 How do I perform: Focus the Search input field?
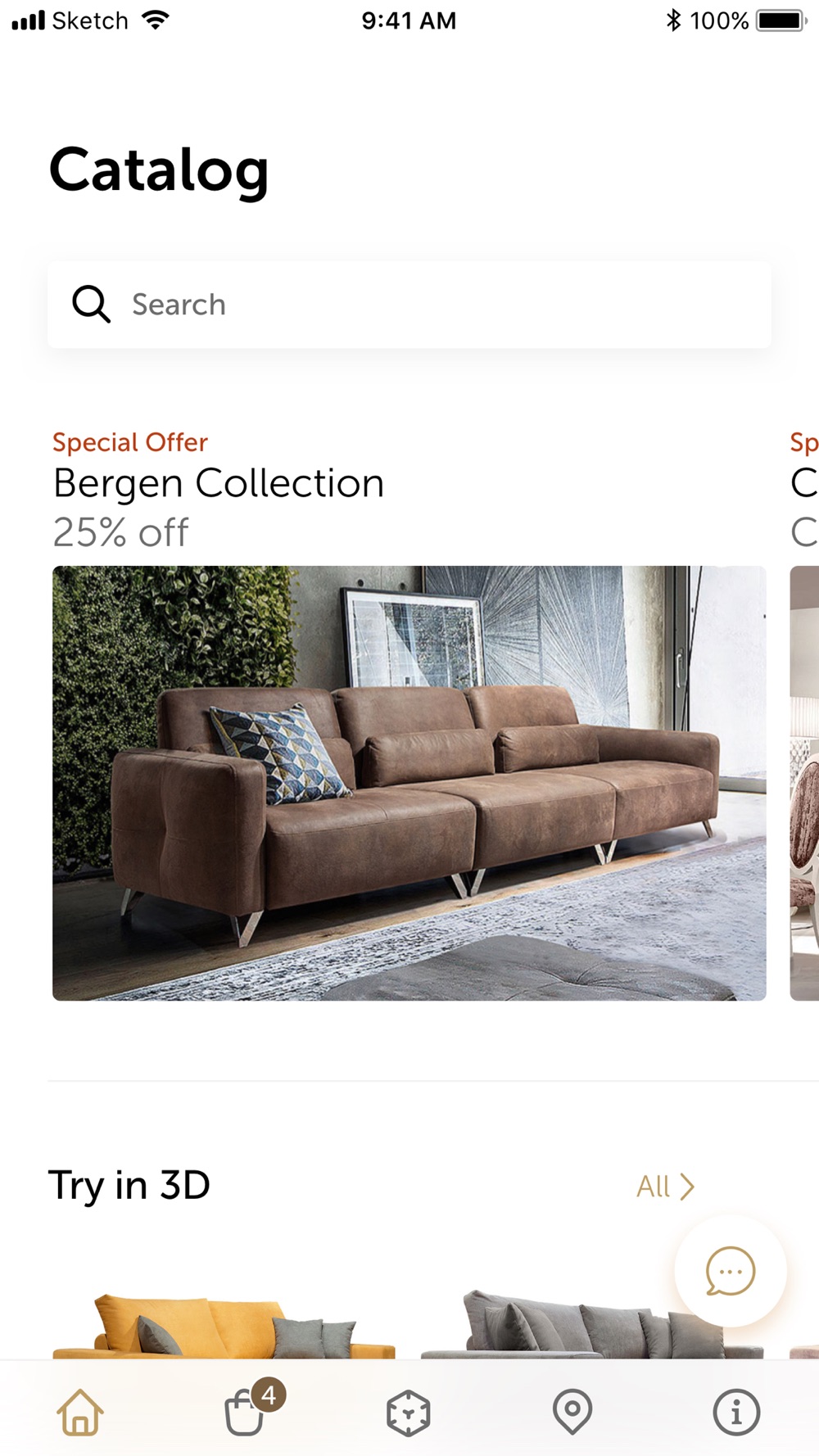(x=409, y=305)
